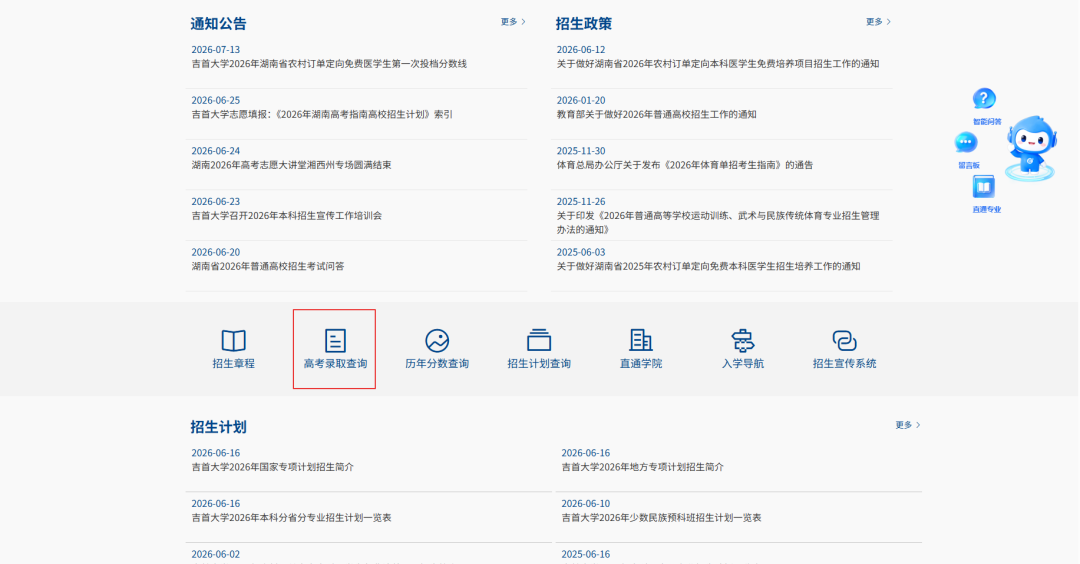The image size is (1080, 564).
Task: Open the 留言板 chat bubble
Action: click(966, 143)
